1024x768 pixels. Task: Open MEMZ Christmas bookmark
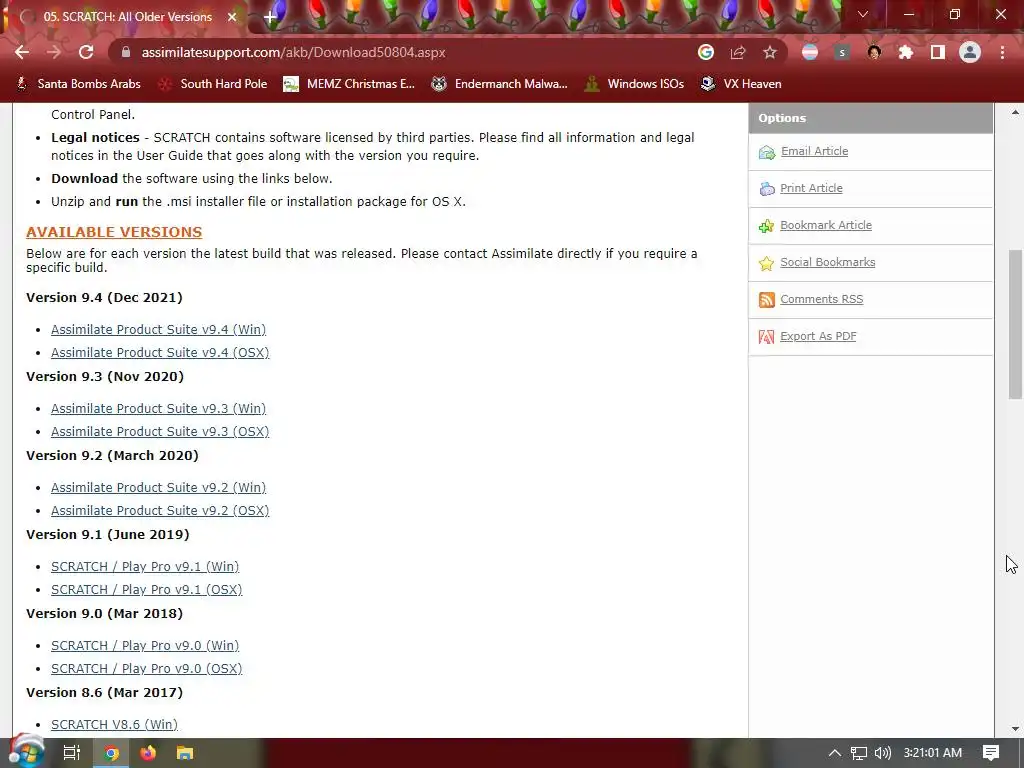click(x=349, y=84)
